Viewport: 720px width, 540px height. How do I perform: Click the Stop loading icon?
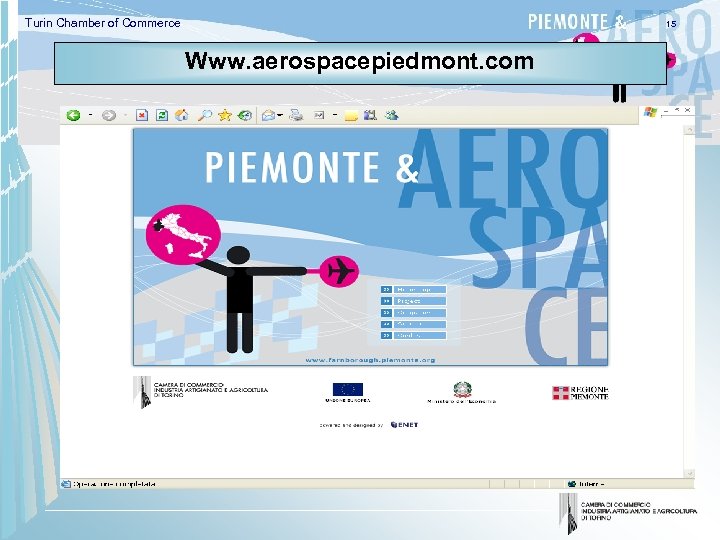[x=142, y=115]
